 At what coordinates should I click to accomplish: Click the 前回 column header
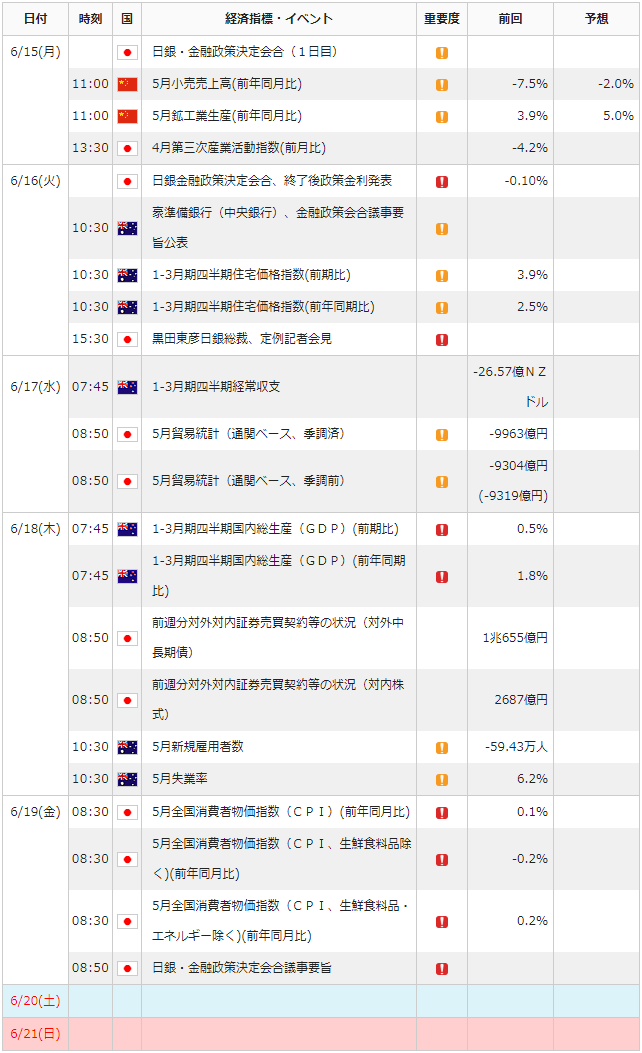pos(510,19)
